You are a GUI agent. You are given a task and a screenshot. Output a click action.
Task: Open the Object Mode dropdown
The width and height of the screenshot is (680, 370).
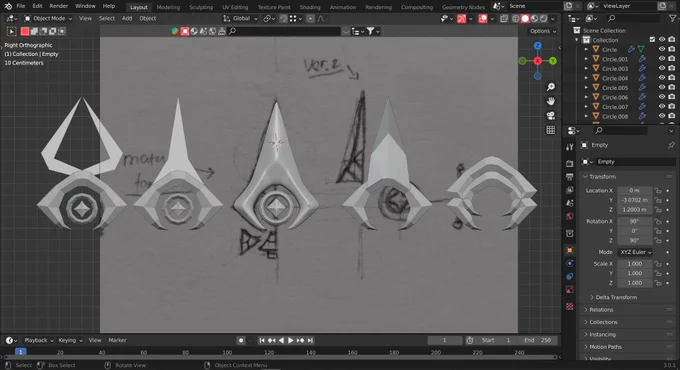pos(48,19)
